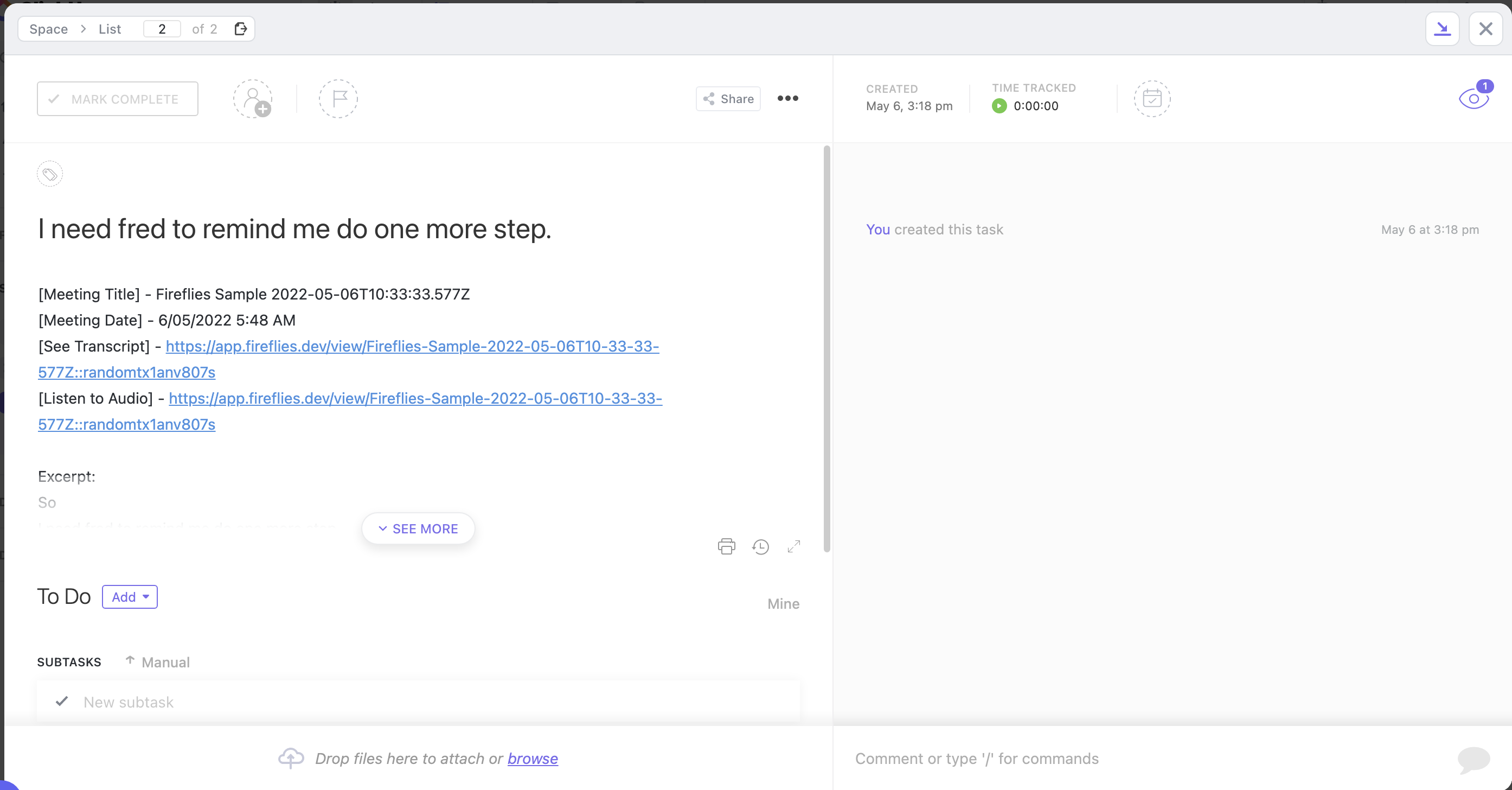This screenshot has height=790, width=1512.
Task: Click the List breadcrumb
Action: click(110, 29)
